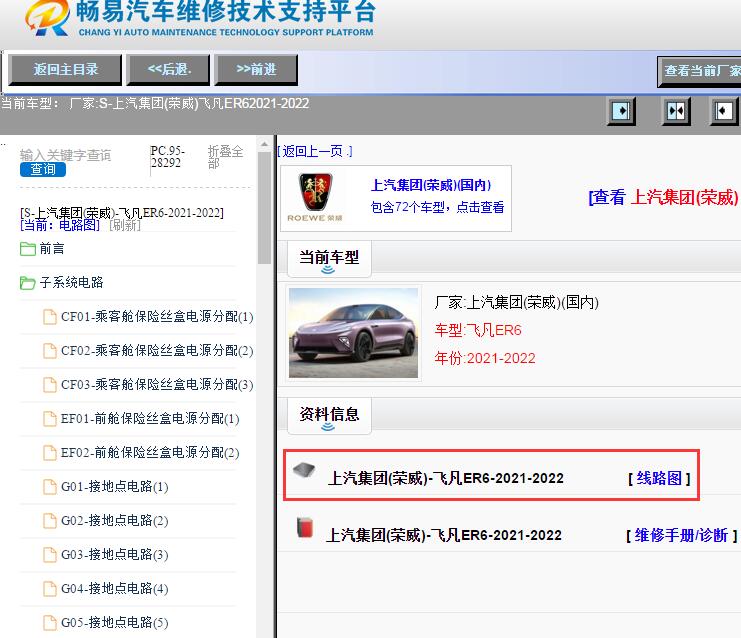Click the 车型:飞凡ER6 text

(478, 330)
